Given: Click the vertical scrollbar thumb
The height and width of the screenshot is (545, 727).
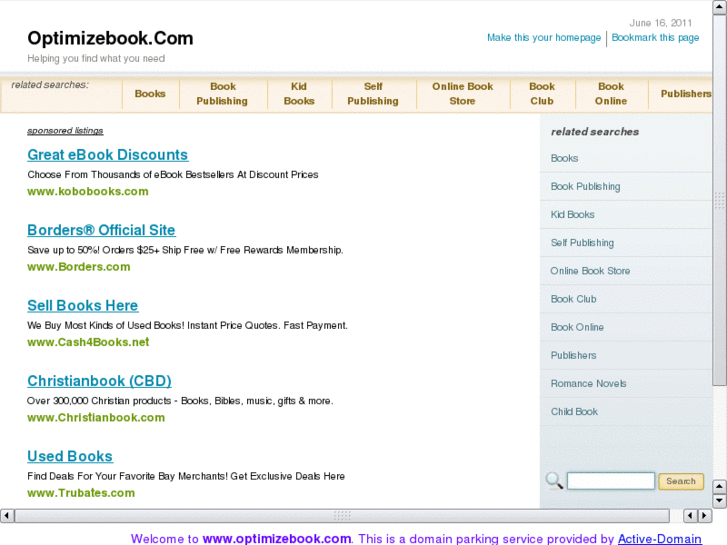Looking at the screenshot, I should pyautogui.click(x=719, y=200).
